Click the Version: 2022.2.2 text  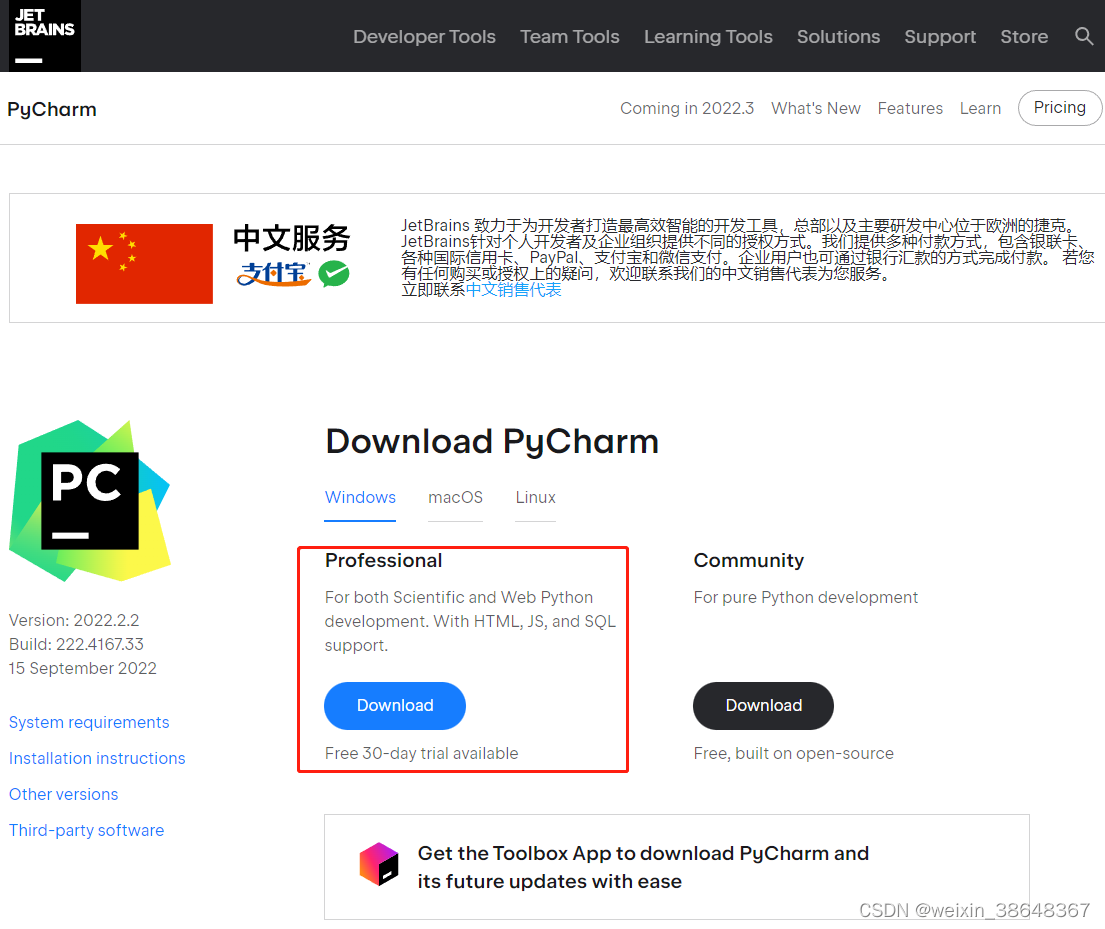click(x=74, y=620)
